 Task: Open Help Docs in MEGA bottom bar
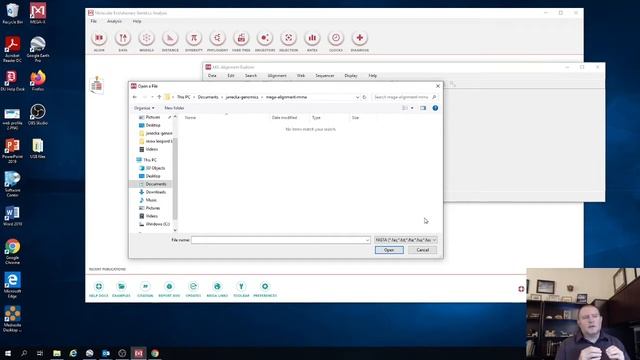(99, 289)
